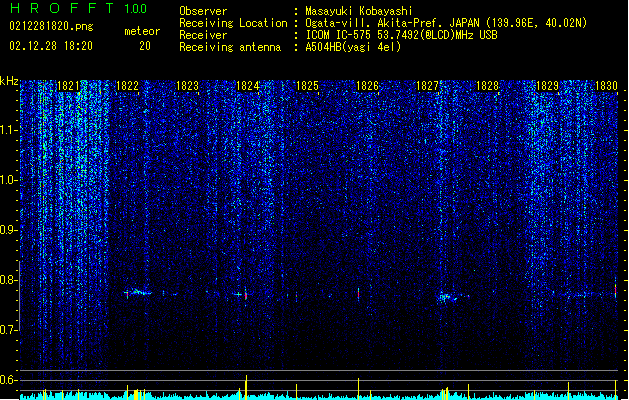
Task: Click the Receiving antenna field label
Action: click(230, 47)
